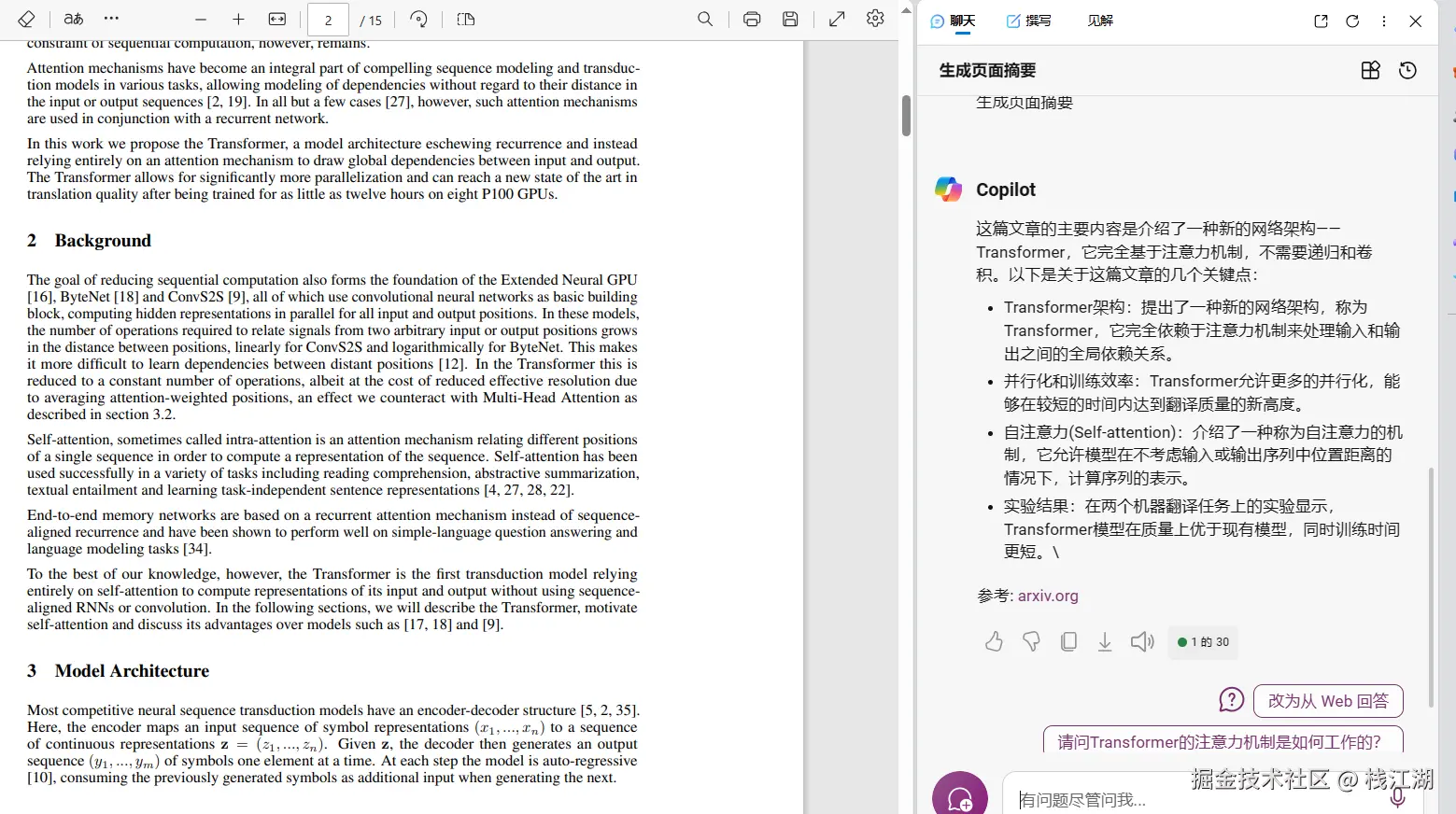1456x814 pixels.
Task: Click the 1 的 30 response counter
Action: (x=1203, y=642)
